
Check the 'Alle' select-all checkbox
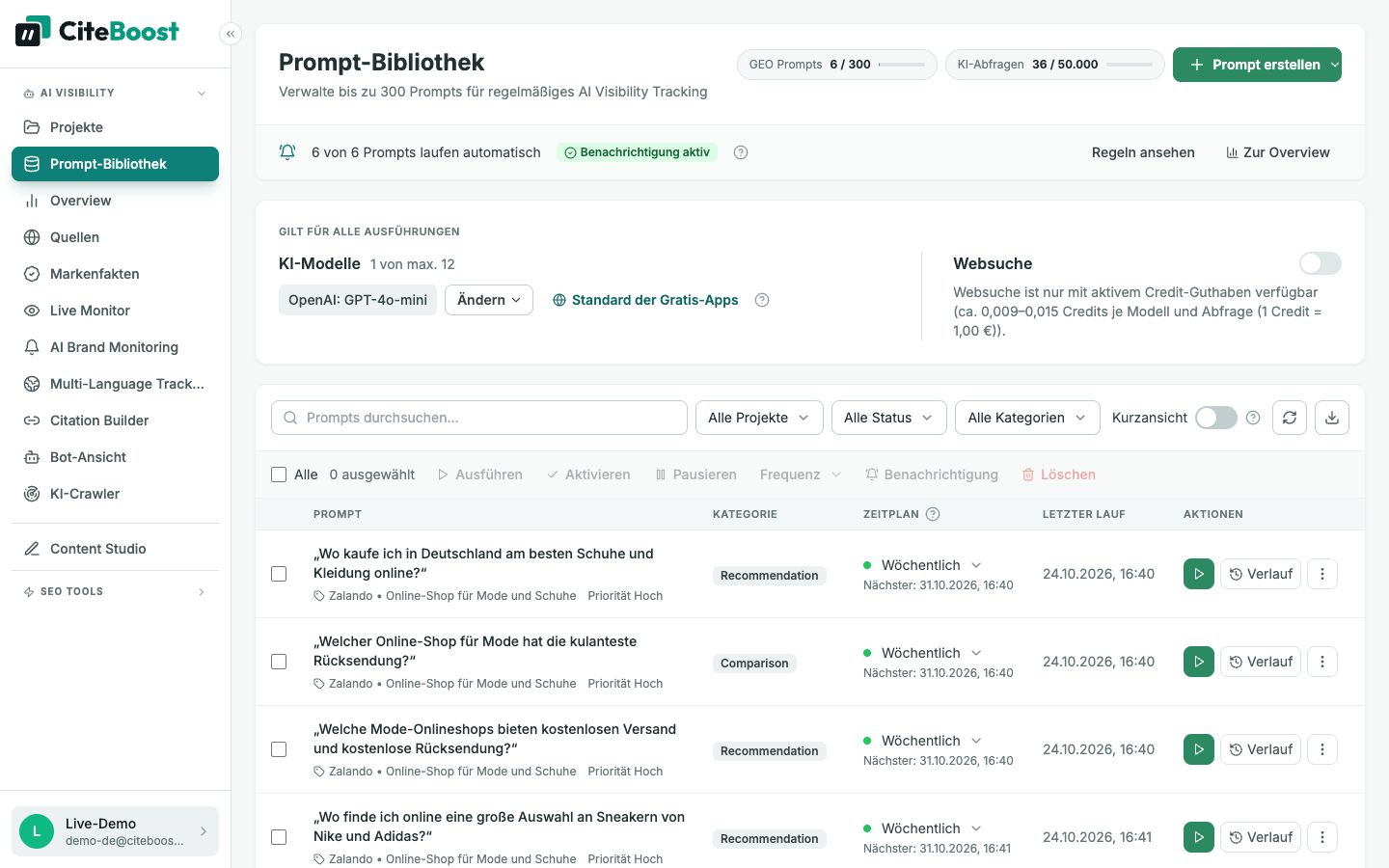point(279,475)
